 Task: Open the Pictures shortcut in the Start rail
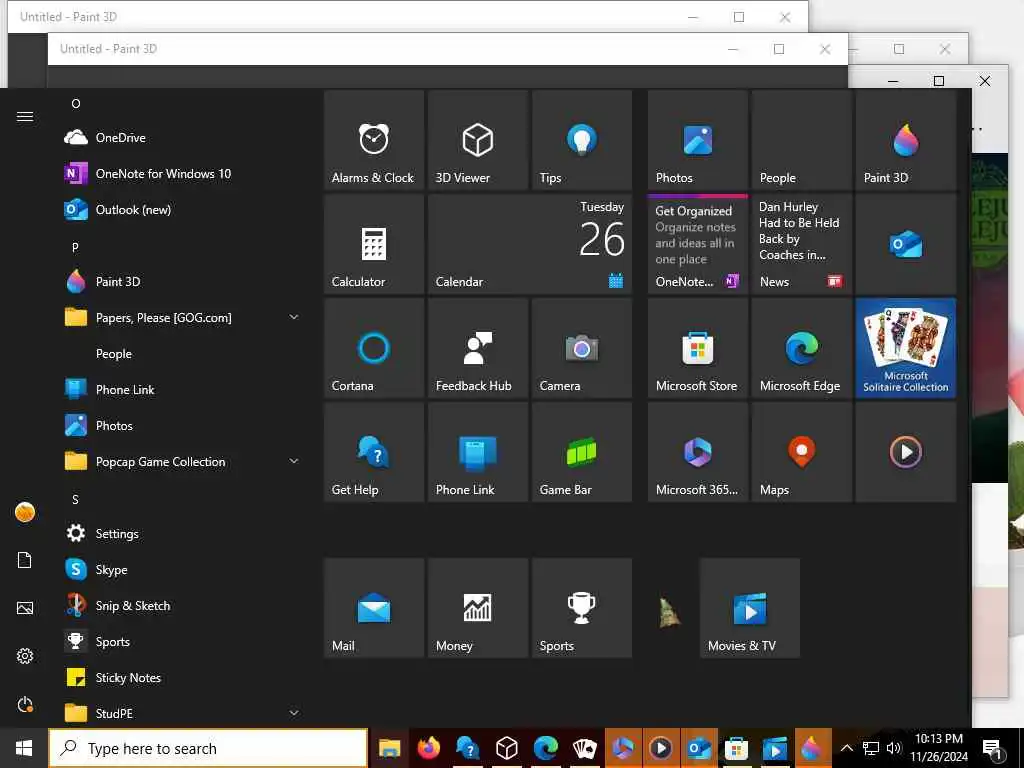(x=25, y=608)
